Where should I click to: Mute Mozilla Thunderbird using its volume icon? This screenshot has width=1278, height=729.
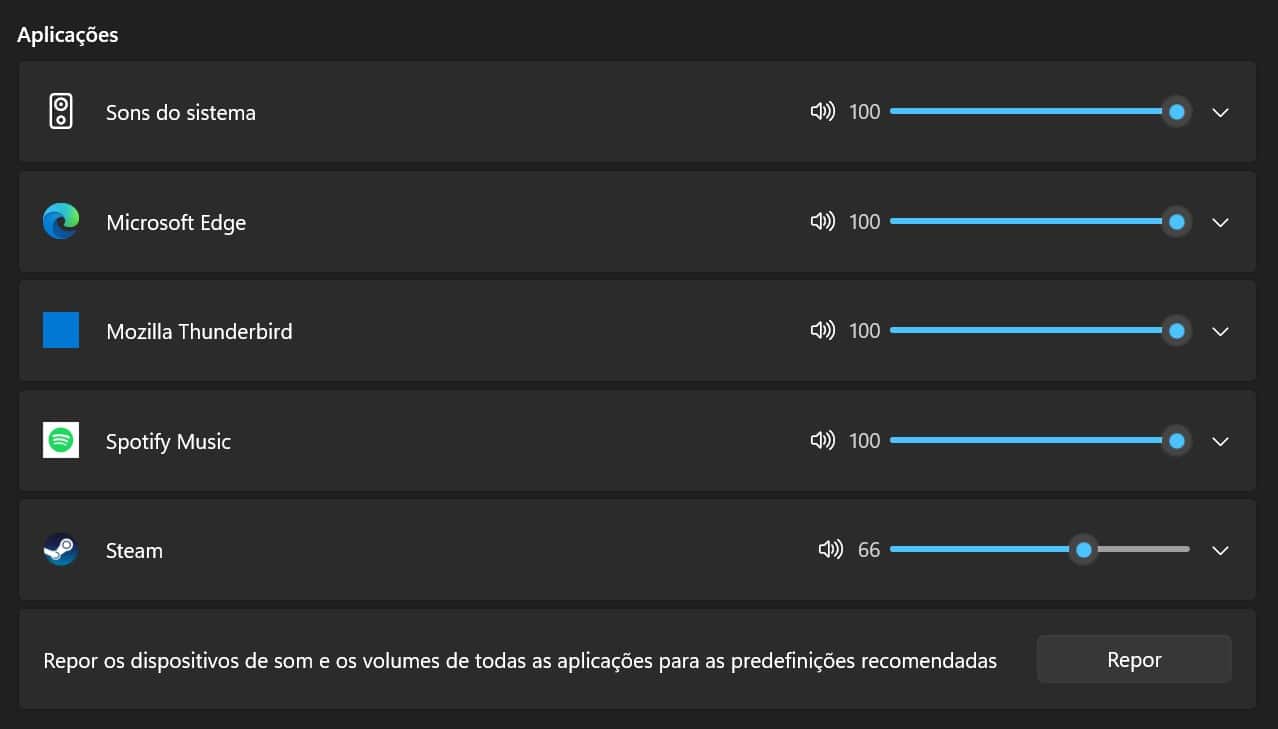coord(822,330)
